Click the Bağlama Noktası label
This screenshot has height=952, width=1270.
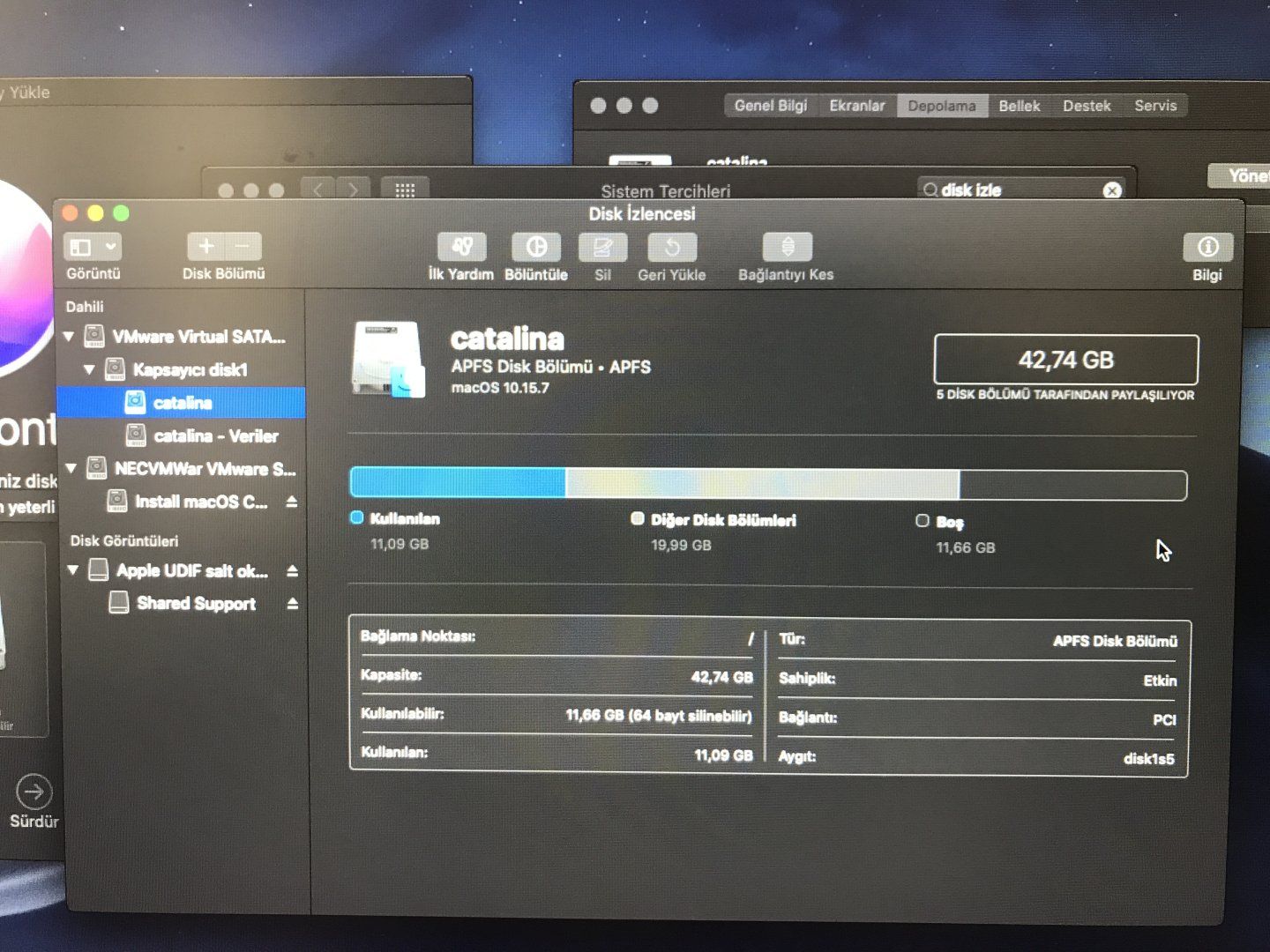[418, 636]
